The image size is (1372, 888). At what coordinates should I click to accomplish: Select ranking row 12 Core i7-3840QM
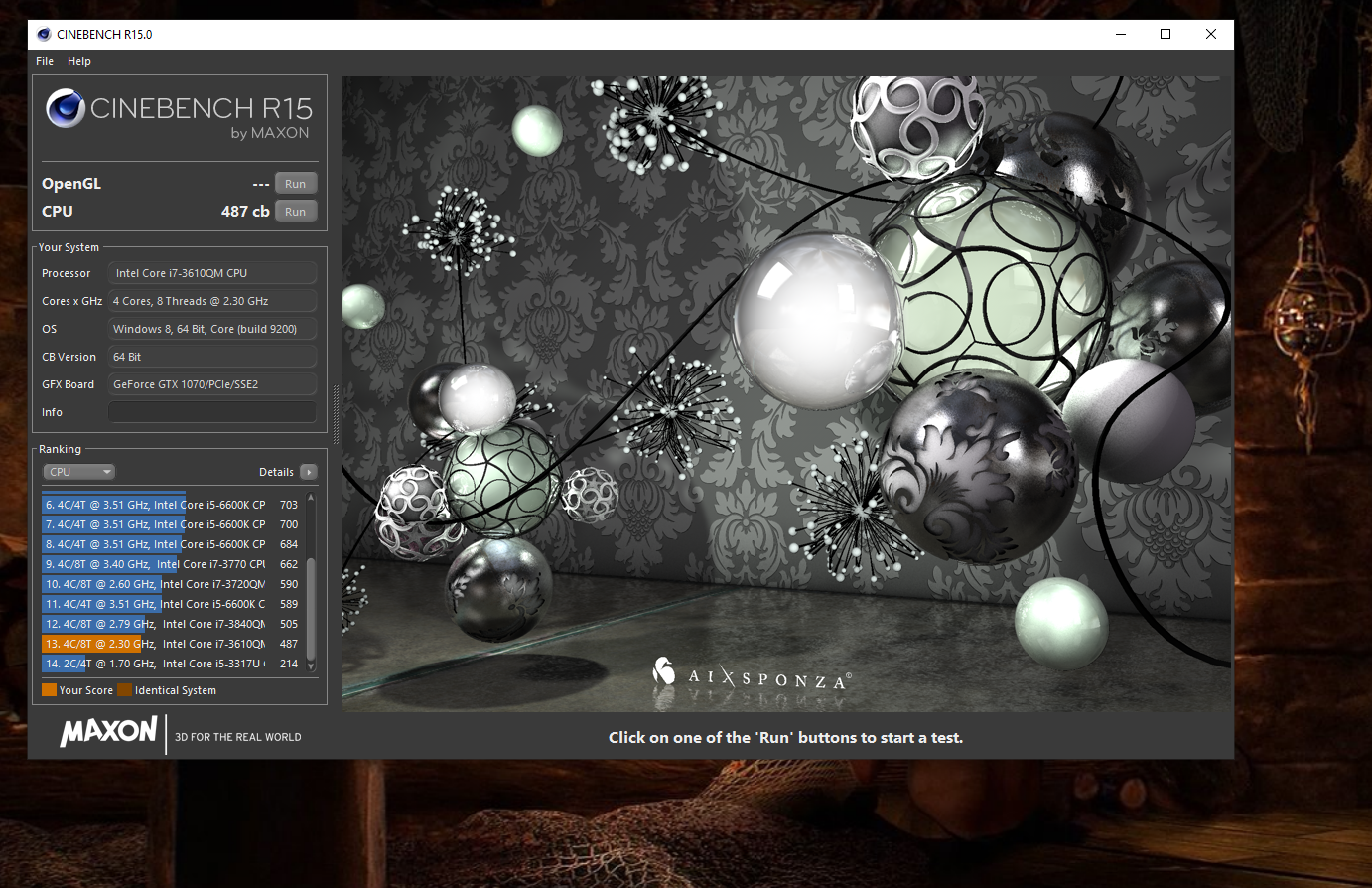tap(172, 624)
